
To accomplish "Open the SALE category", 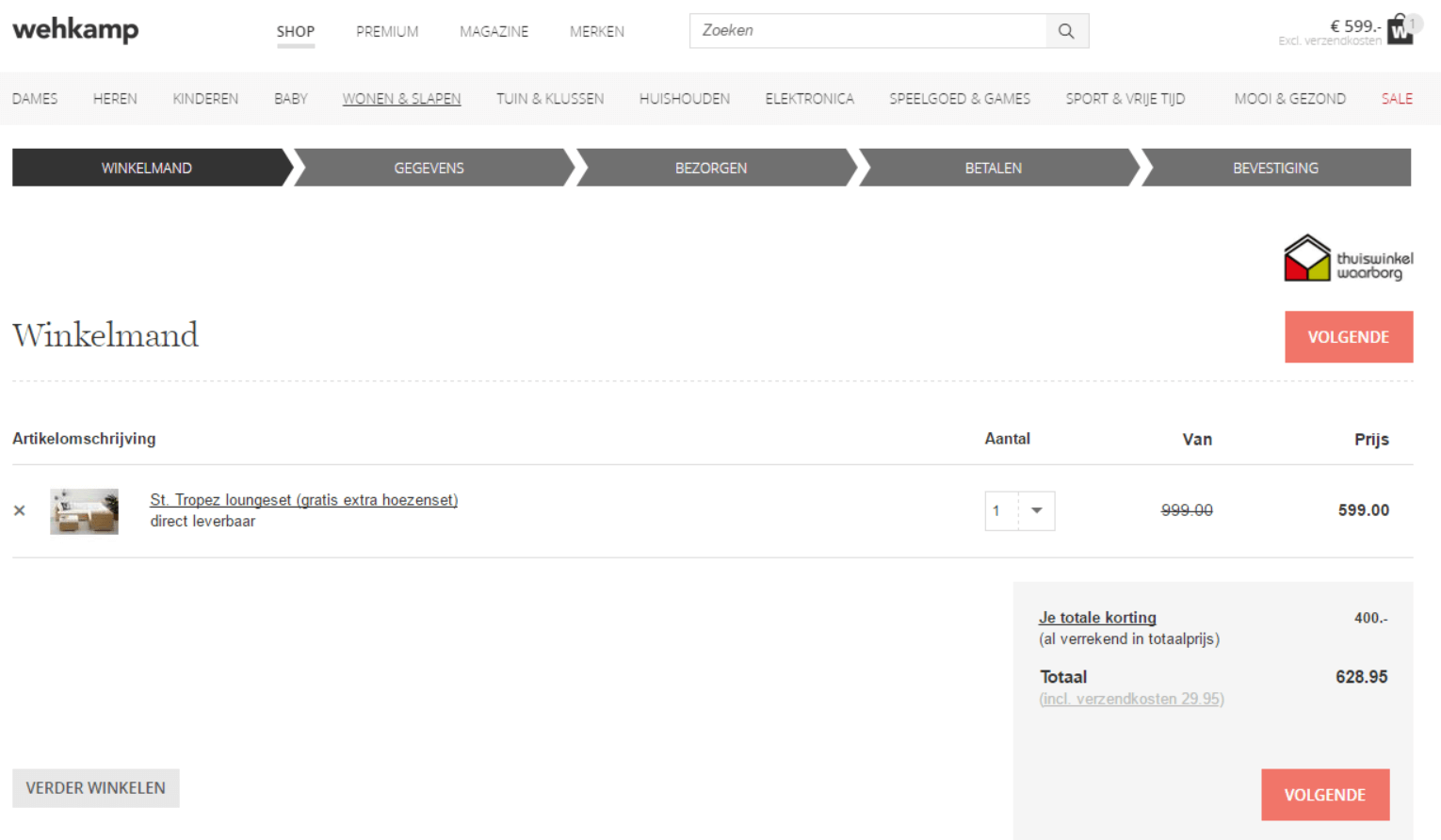I will coord(1397,99).
